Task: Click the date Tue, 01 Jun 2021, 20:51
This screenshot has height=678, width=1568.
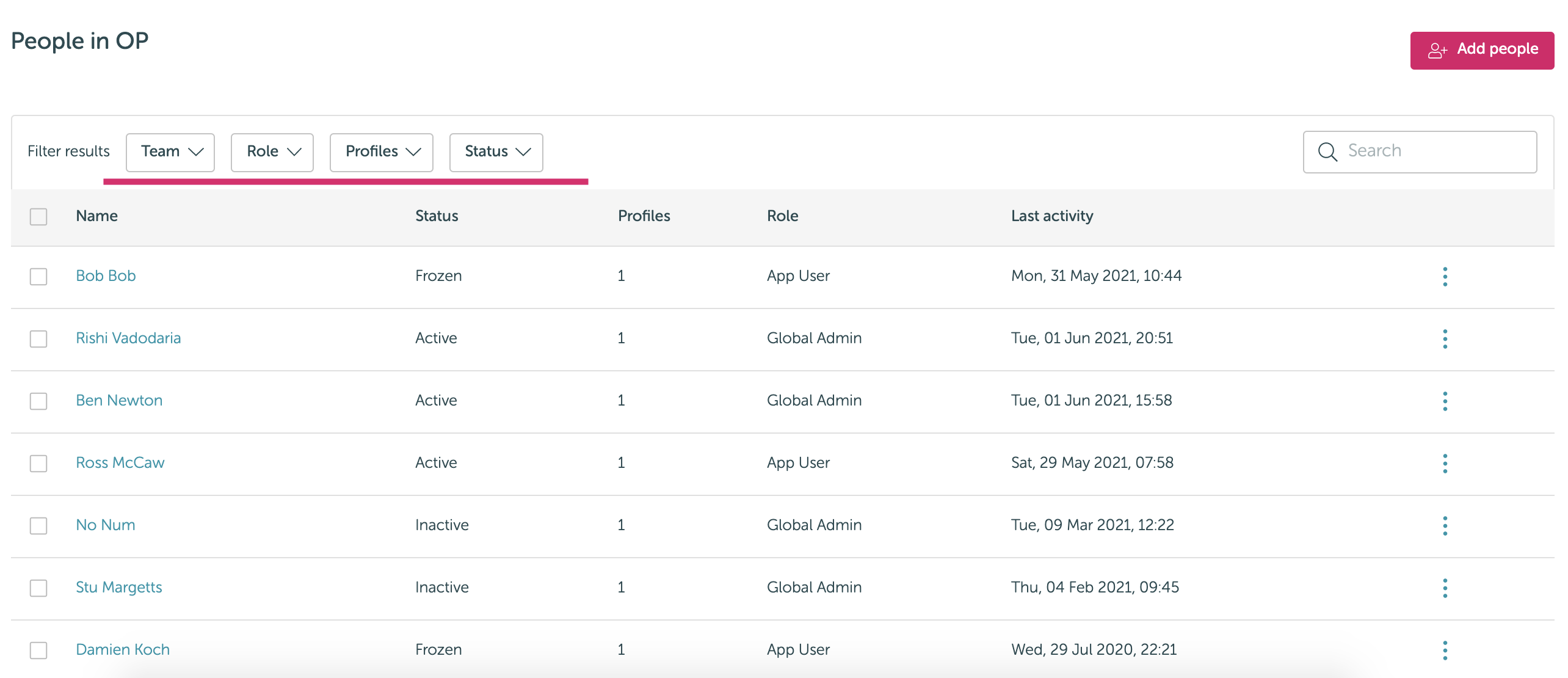Action: (x=1092, y=338)
